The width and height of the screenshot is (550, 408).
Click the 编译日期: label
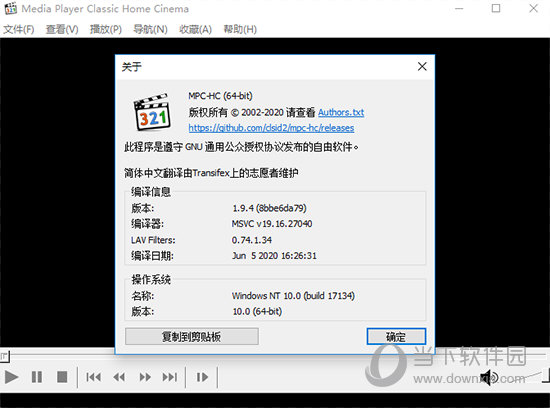tap(152, 256)
